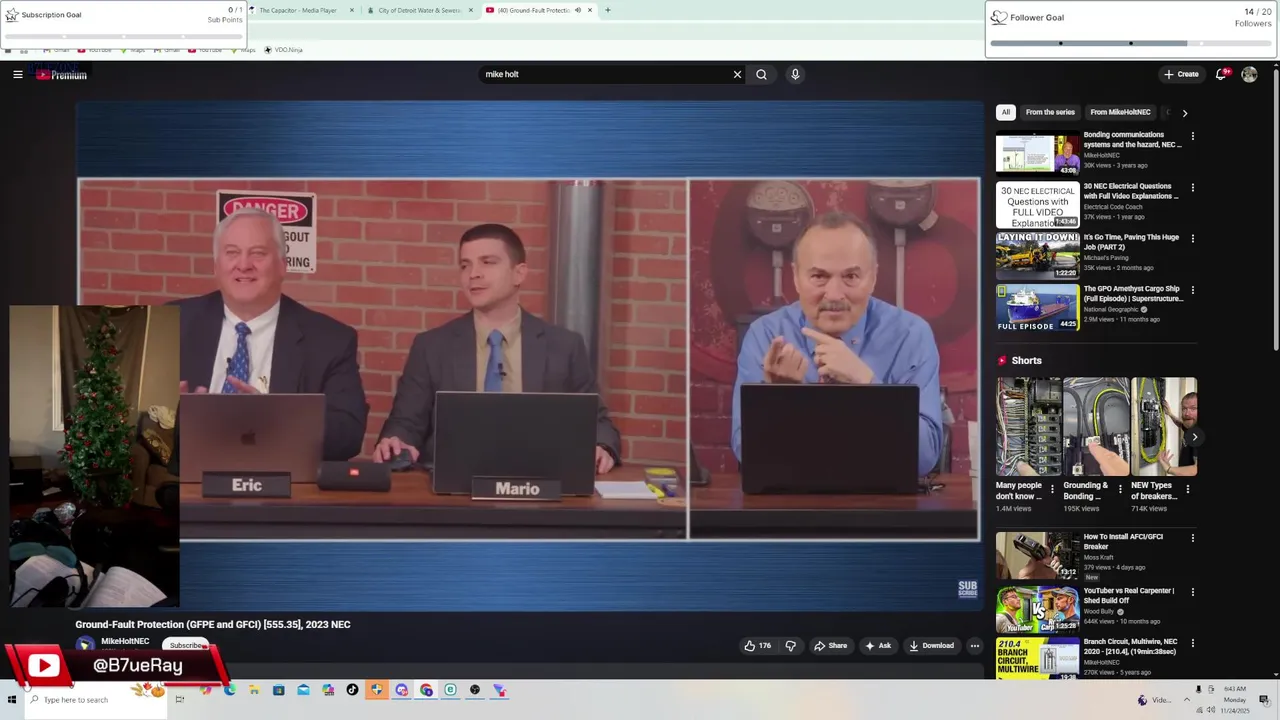Close the City of Detroit Water tab

(471, 10)
